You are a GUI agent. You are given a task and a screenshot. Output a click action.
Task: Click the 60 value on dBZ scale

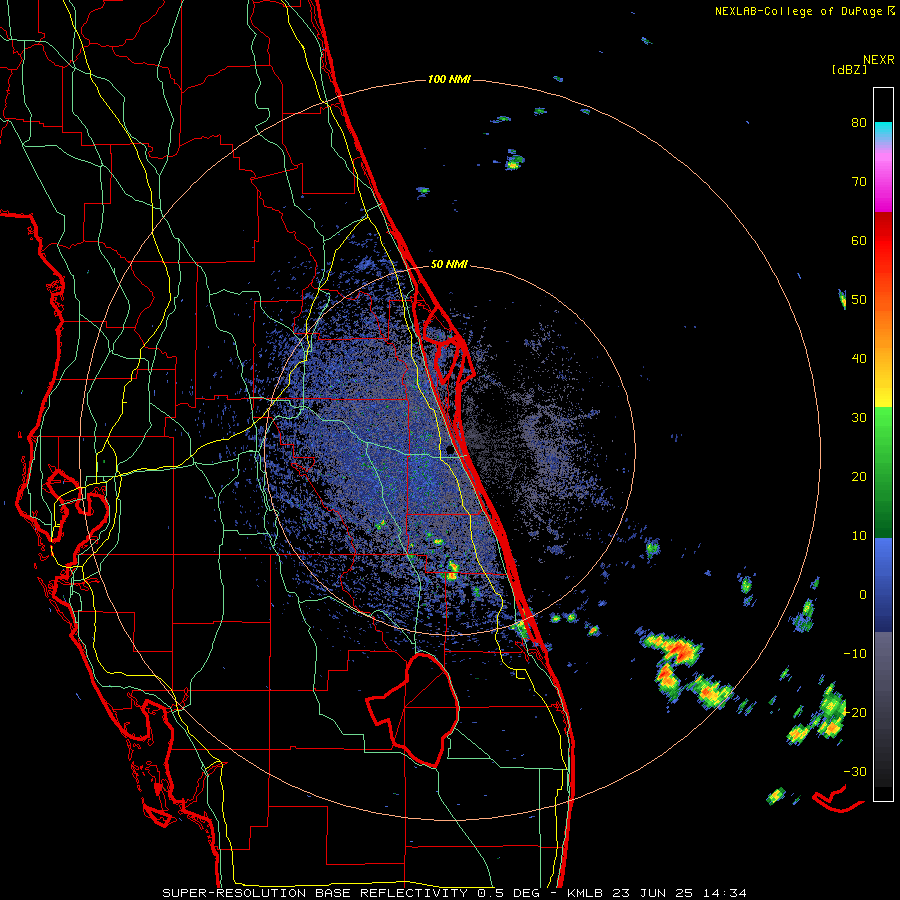[859, 240]
